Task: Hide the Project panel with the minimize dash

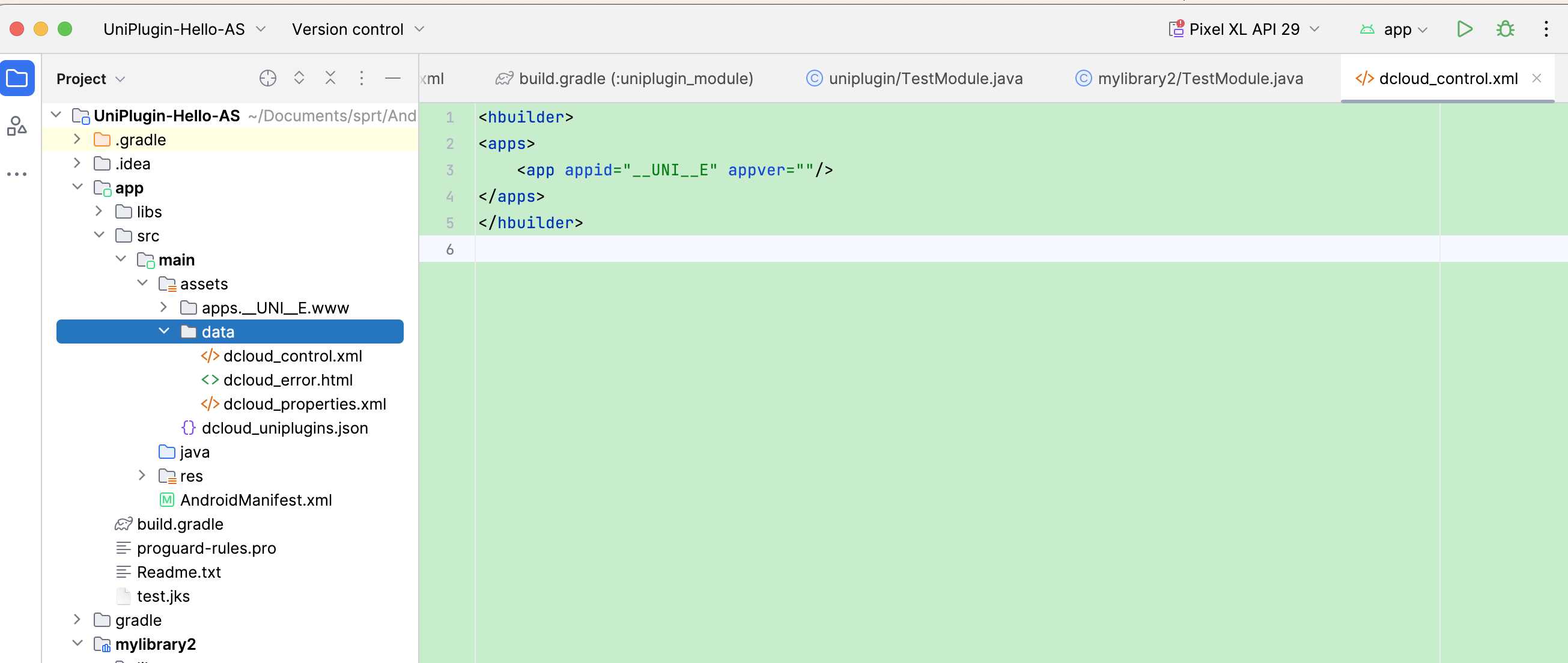Action: click(394, 79)
